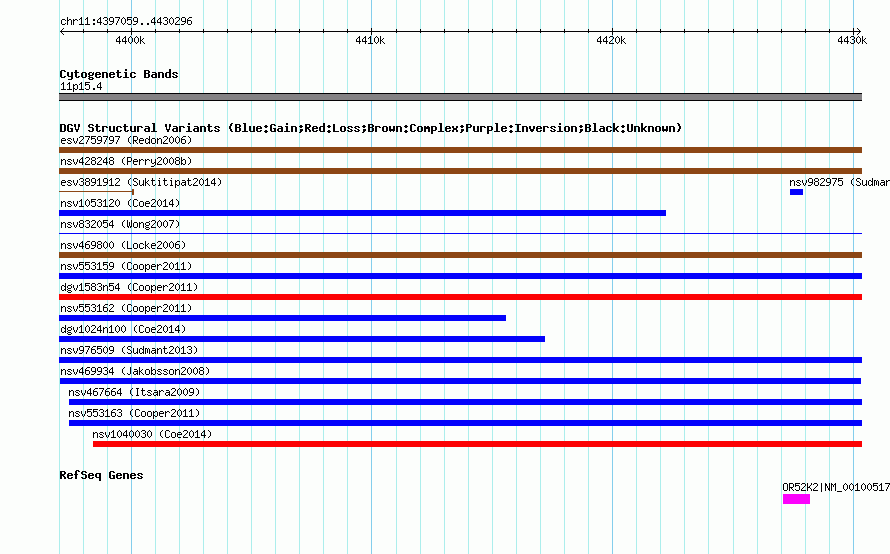
Task: Open the nsv1053120 (Coe2014) label
Action: tap(120, 203)
